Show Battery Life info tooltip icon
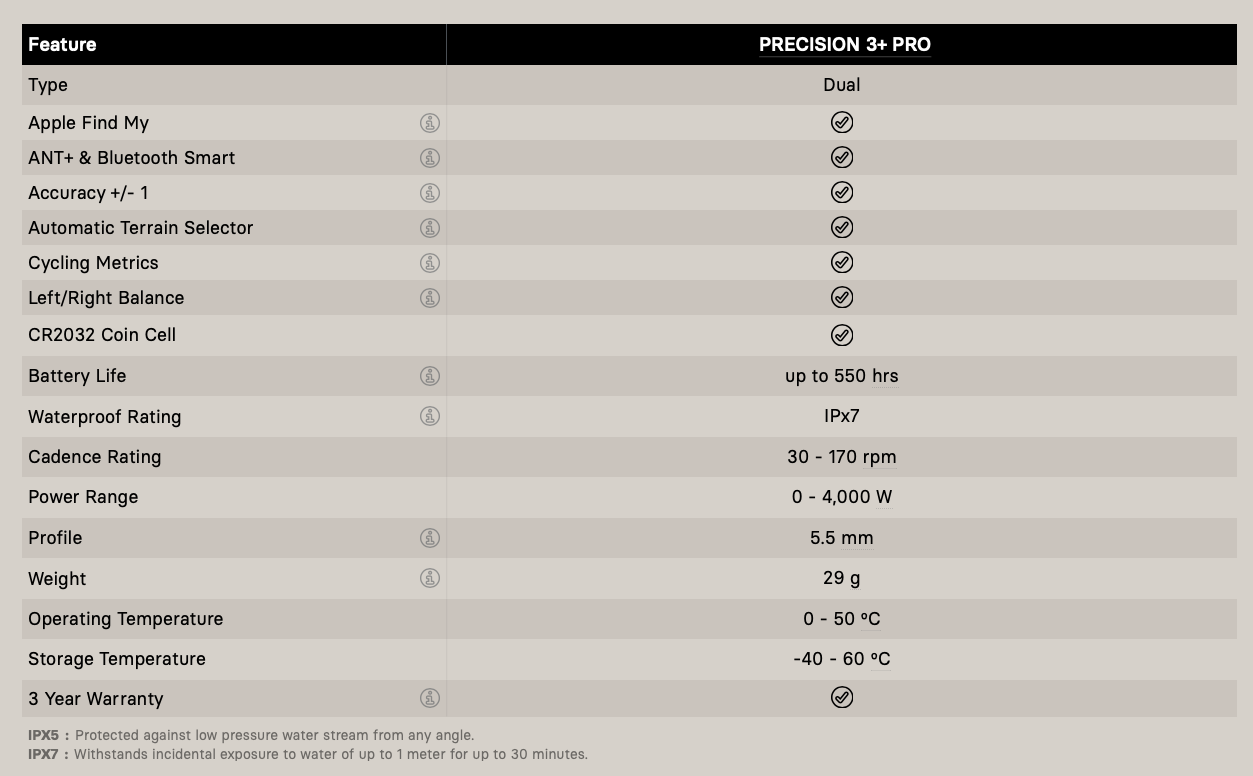 point(430,376)
